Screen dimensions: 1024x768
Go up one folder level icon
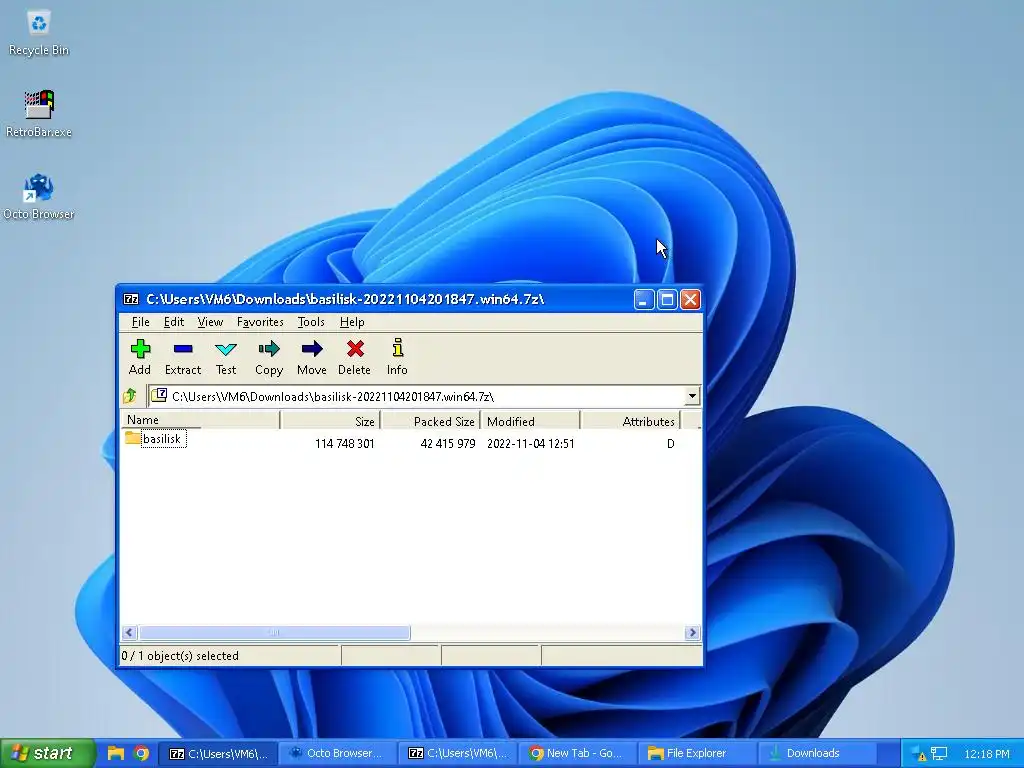[x=130, y=396]
